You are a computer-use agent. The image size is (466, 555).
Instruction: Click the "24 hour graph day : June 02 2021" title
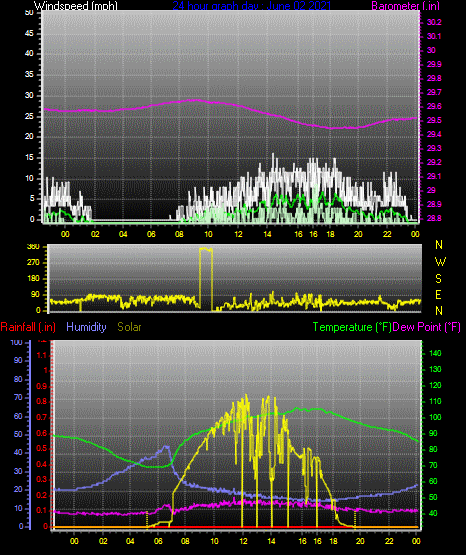click(252, 5)
